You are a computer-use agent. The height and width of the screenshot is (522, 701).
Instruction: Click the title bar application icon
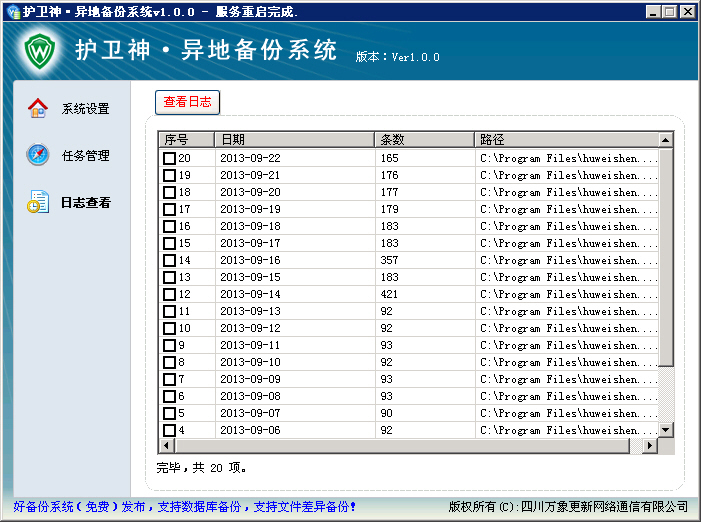[x=12, y=11]
